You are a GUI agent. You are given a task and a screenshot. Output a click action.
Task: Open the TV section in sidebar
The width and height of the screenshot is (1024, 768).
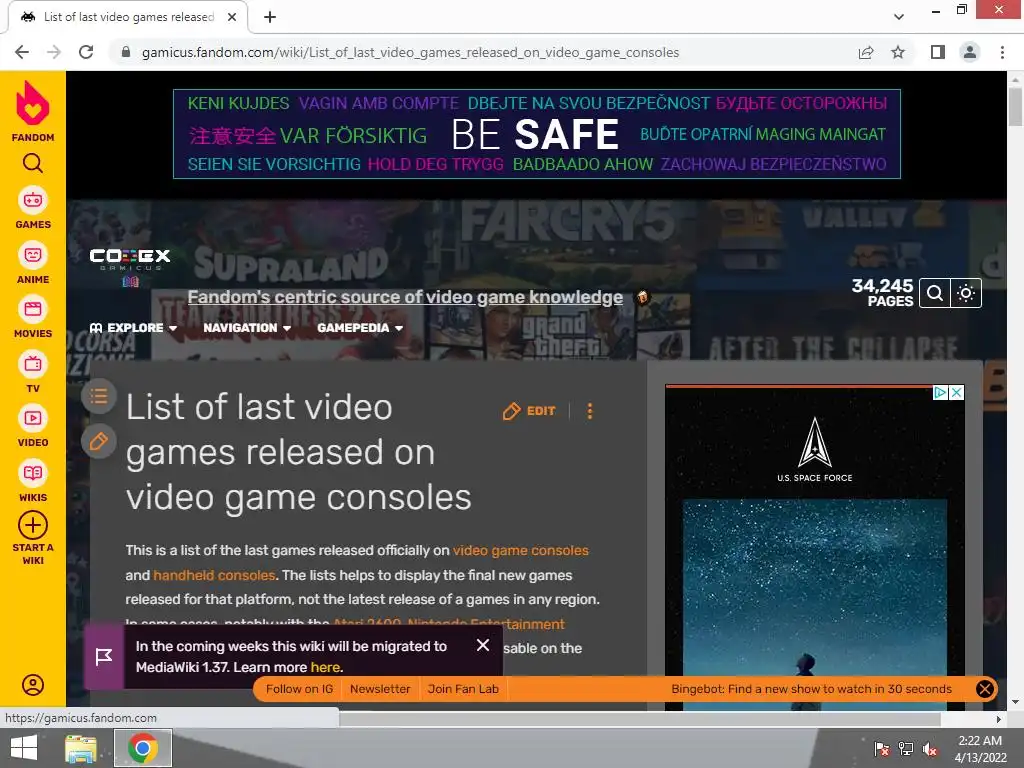33,373
